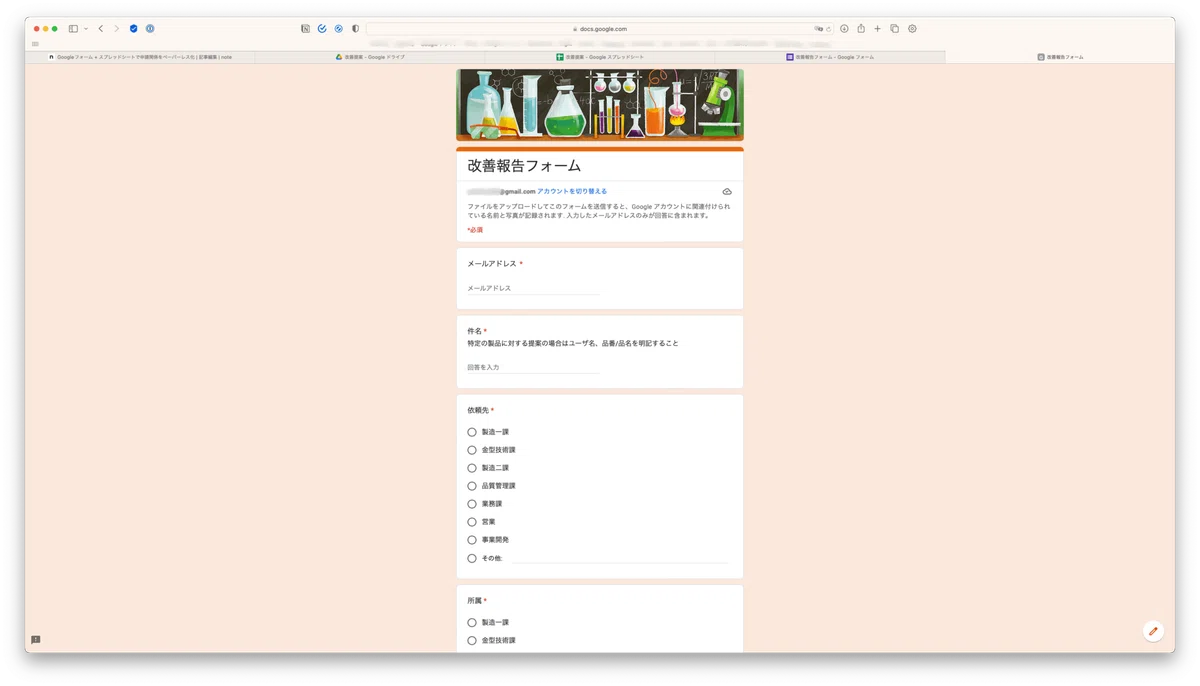Image resolution: width=1200 pixels, height=686 pixels.
Task: Click the その他 text input line
Action: tap(620, 558)
